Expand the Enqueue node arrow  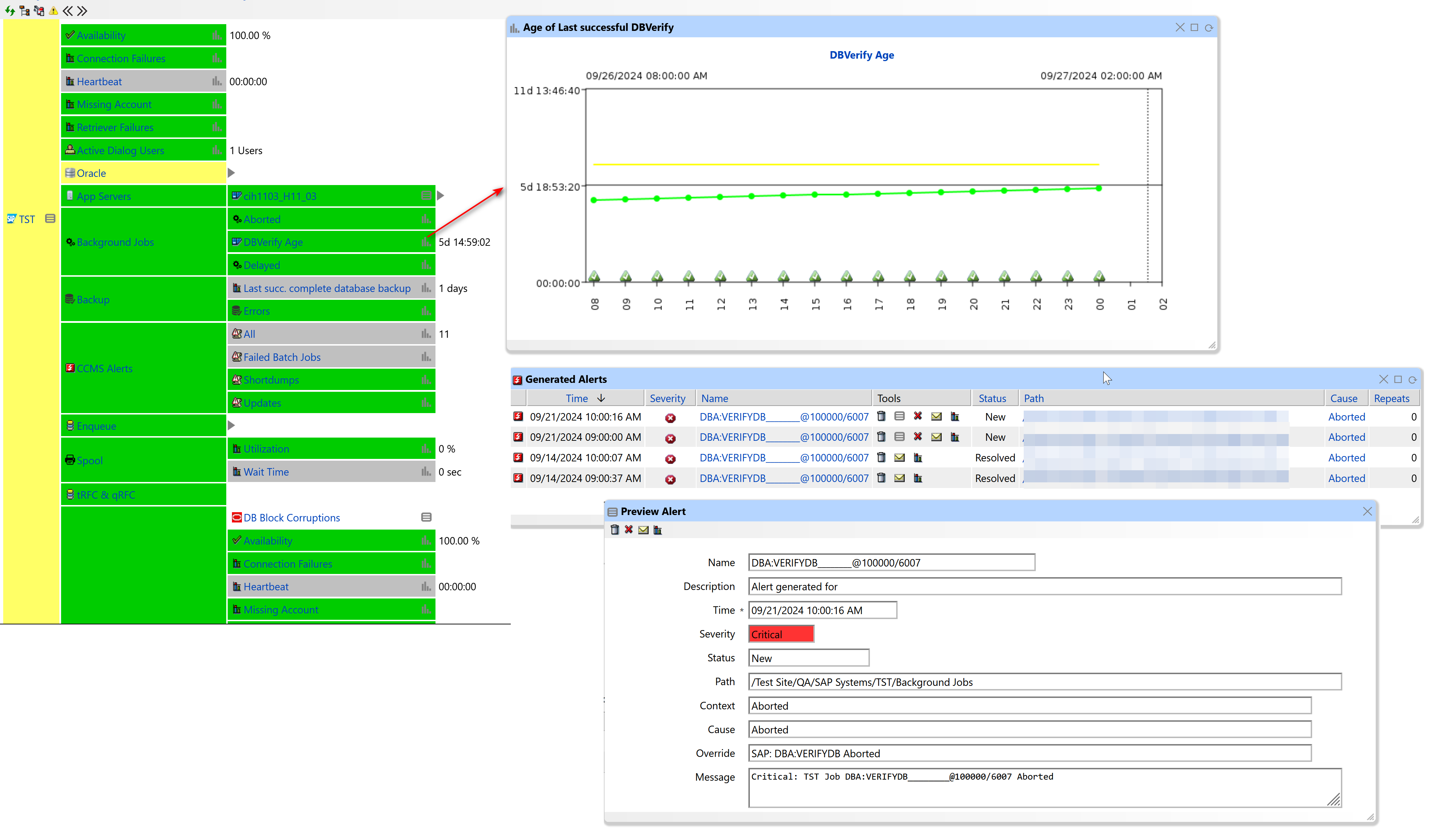tap(231, 425)
